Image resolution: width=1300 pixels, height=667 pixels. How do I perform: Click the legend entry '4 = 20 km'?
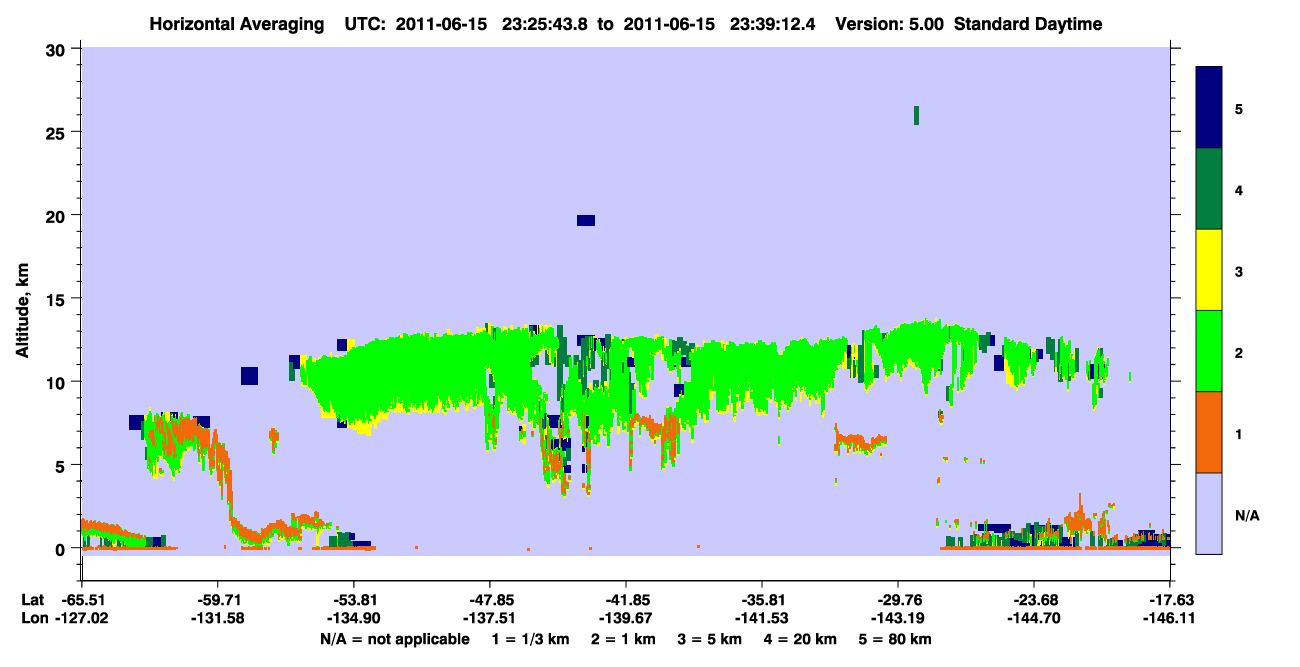(x=801, y=639)
